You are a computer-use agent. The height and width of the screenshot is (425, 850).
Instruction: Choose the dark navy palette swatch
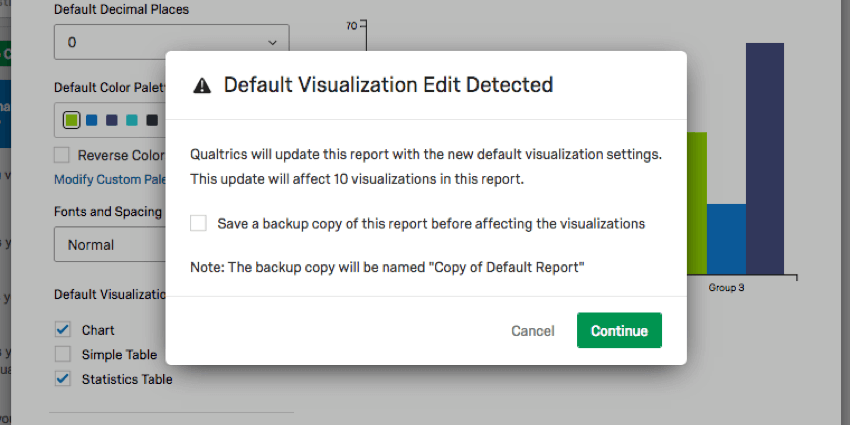click(x=112, y=121)
